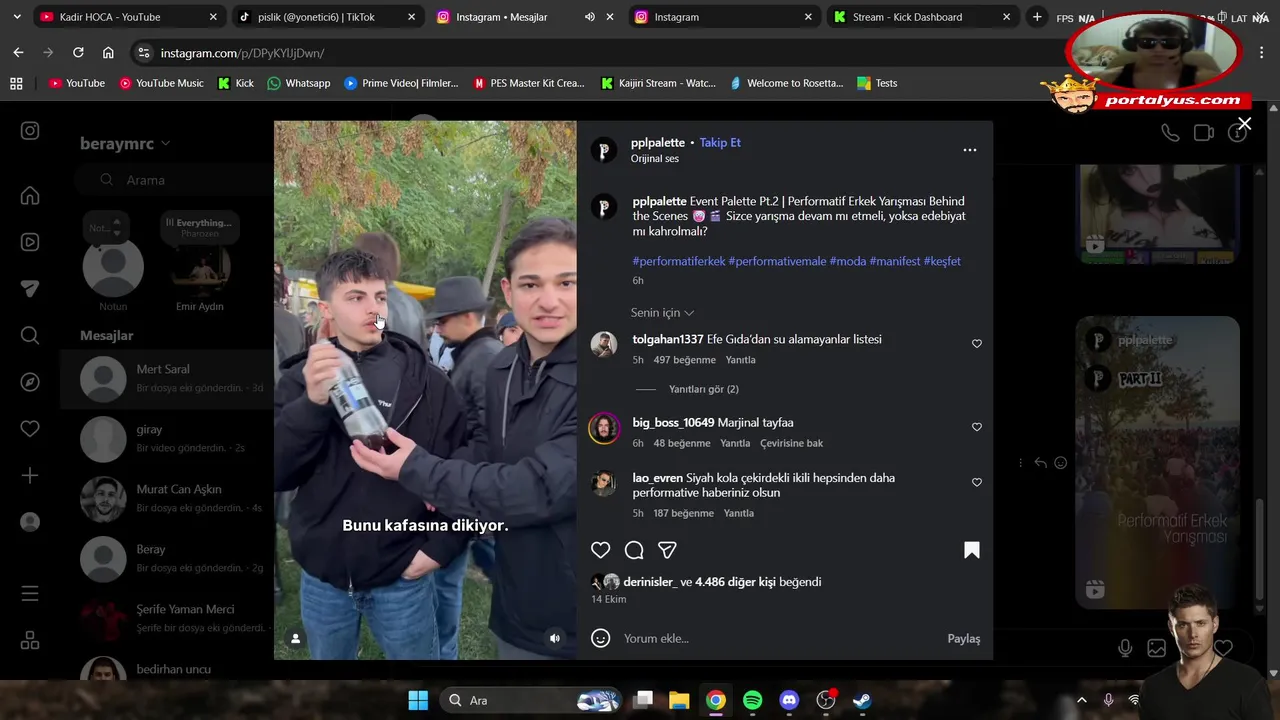Viewport: 1280px width, 720px height.
Task: Reload the Instagram page
Action: pyautogui.click(x=78, y=53)
